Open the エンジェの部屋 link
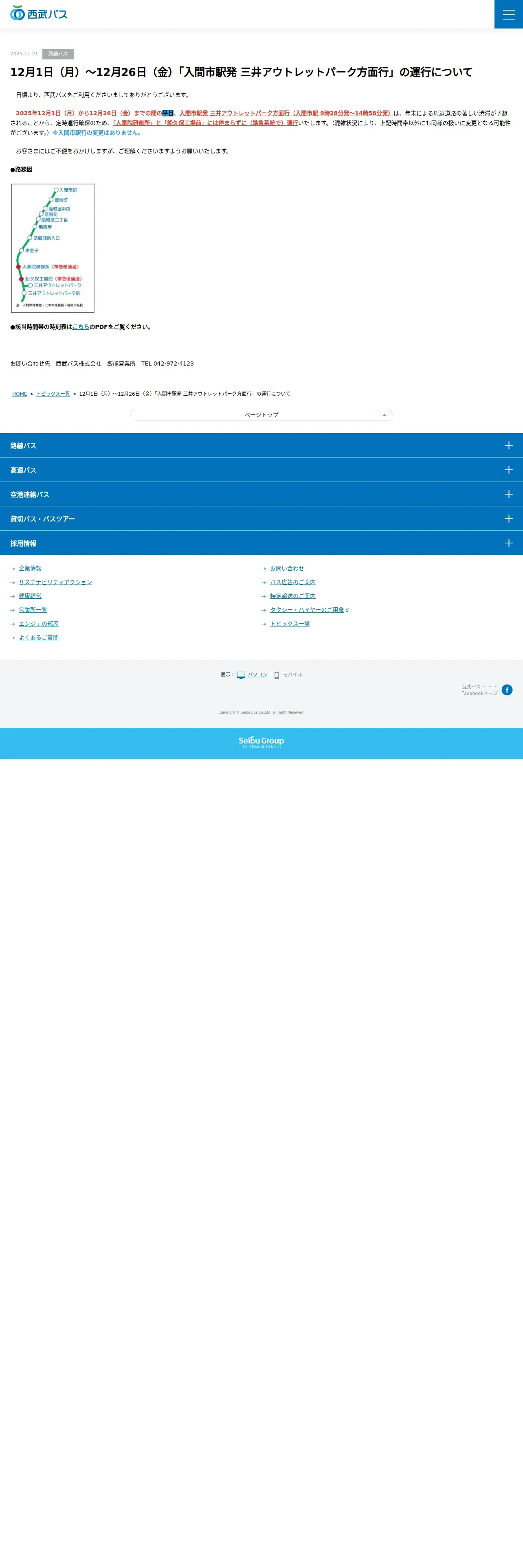Viewport: 523px width, 1568px height. click(39, 624)
